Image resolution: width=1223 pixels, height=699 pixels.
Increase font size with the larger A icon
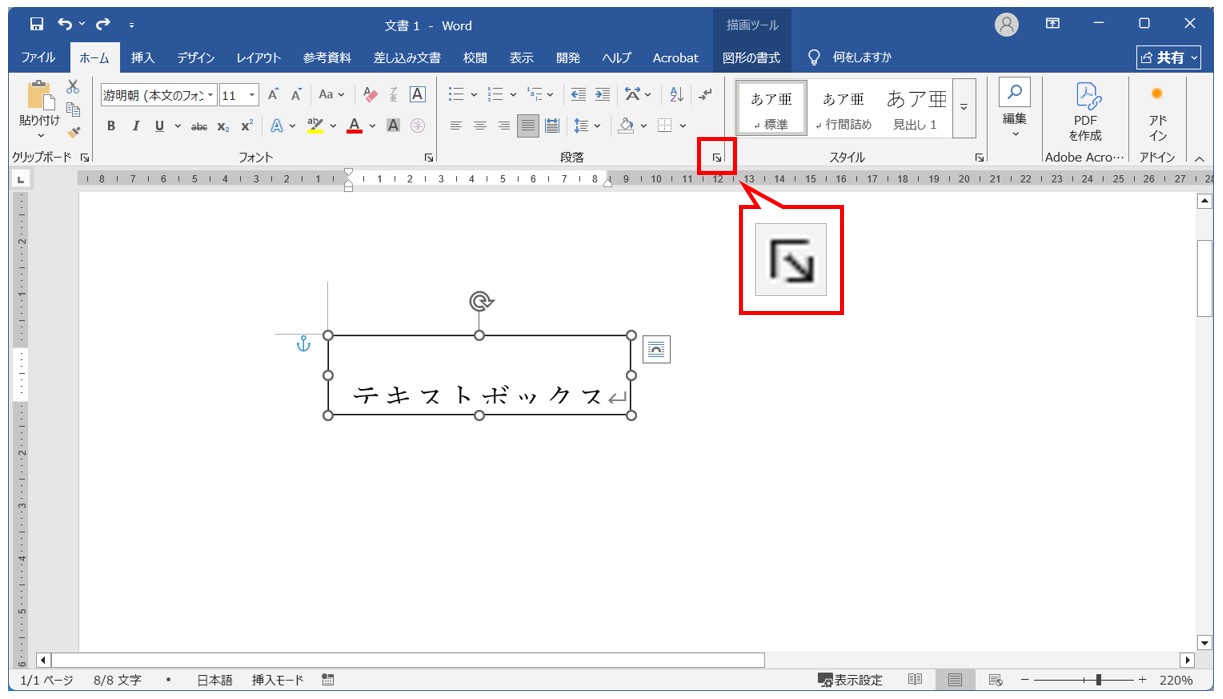(x=273, y=95)
